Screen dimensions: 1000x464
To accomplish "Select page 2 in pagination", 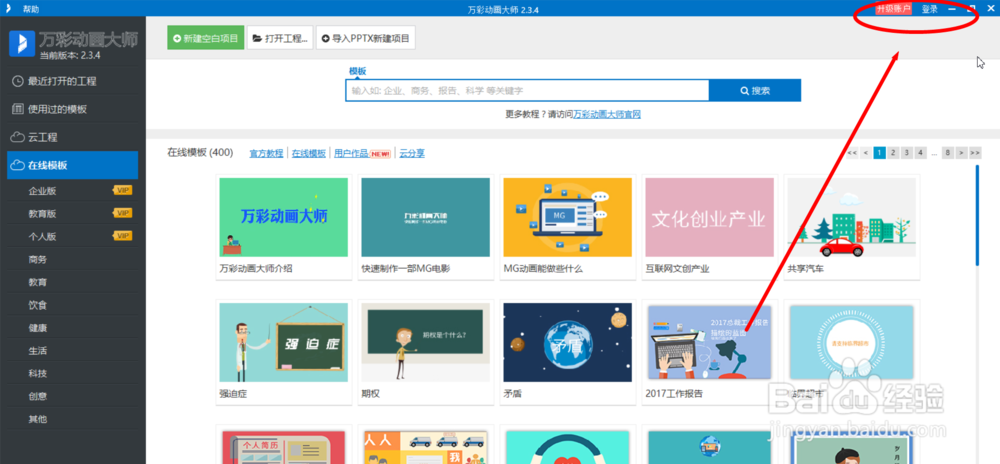I will (x=893, y=153).
